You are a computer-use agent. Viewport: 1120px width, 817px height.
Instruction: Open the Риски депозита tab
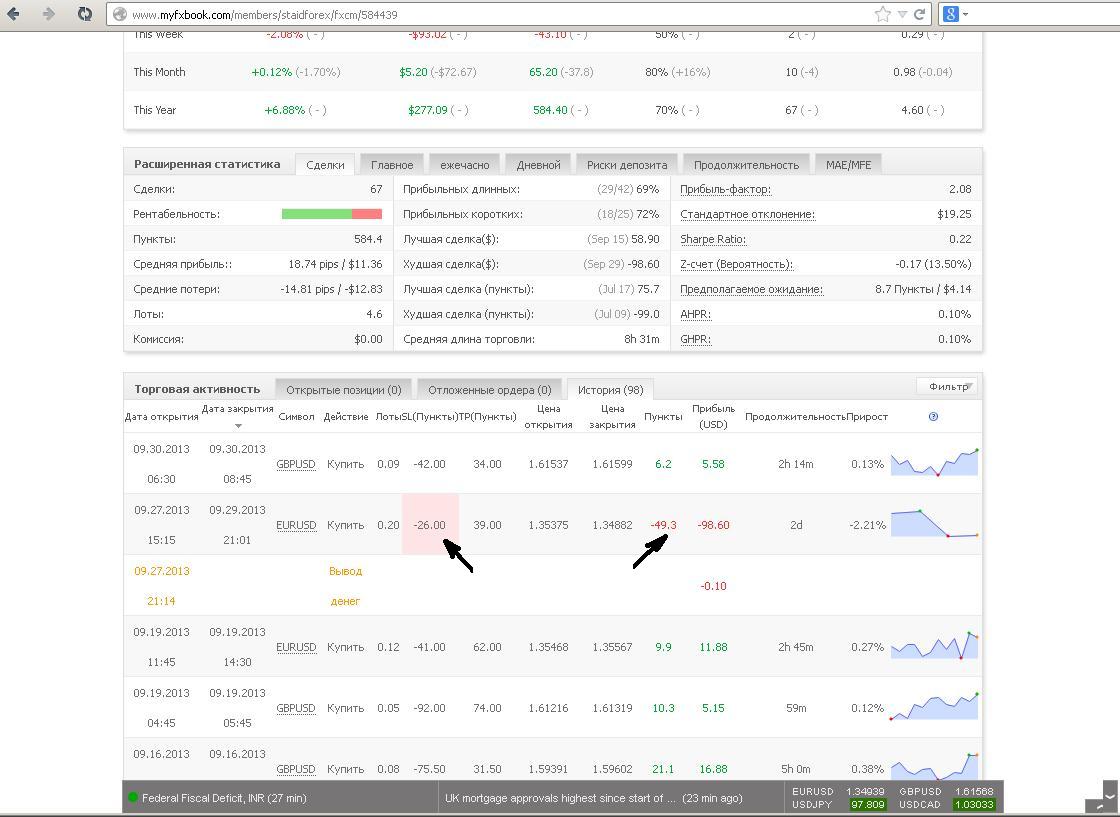click(627, 165)
